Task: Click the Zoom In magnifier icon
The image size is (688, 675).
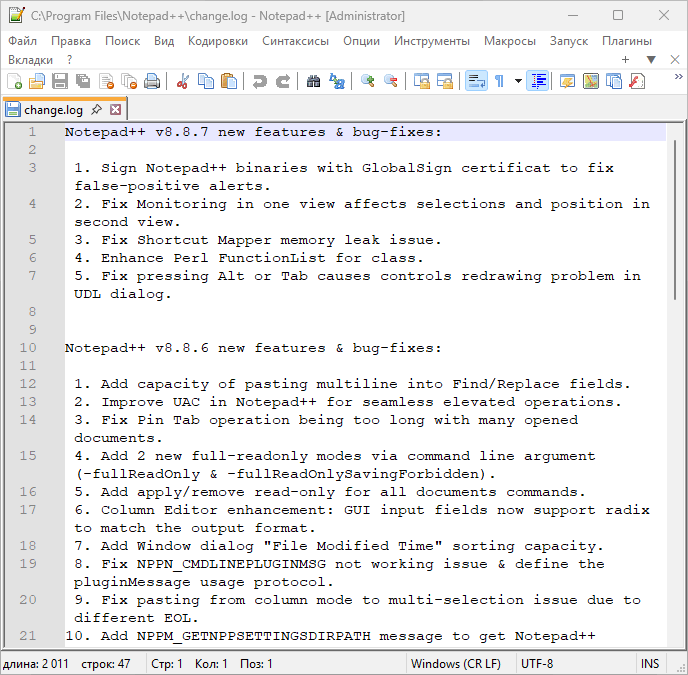Action: point(368,81)
